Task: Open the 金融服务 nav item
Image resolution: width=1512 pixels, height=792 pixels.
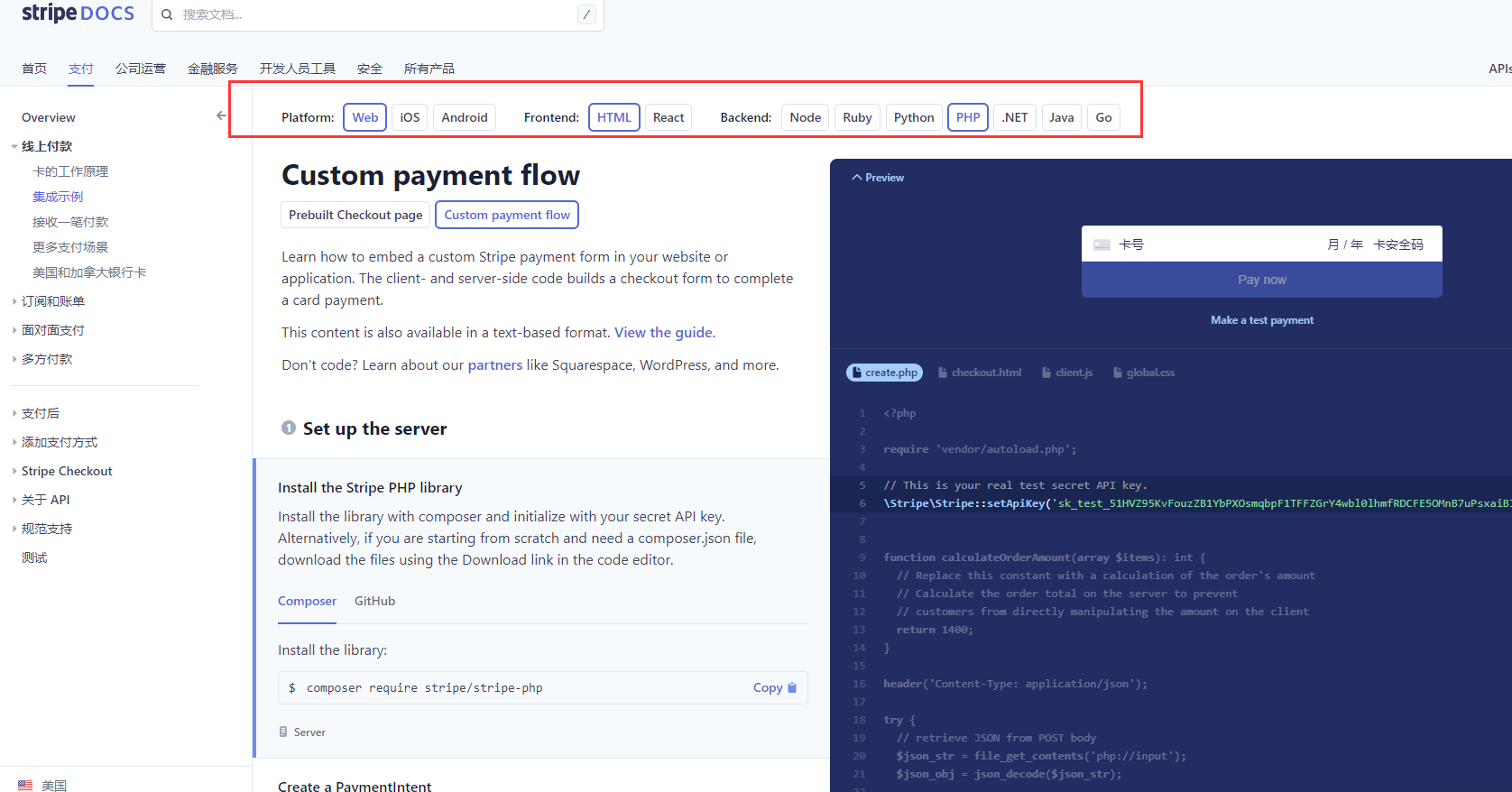Action: 213,69
